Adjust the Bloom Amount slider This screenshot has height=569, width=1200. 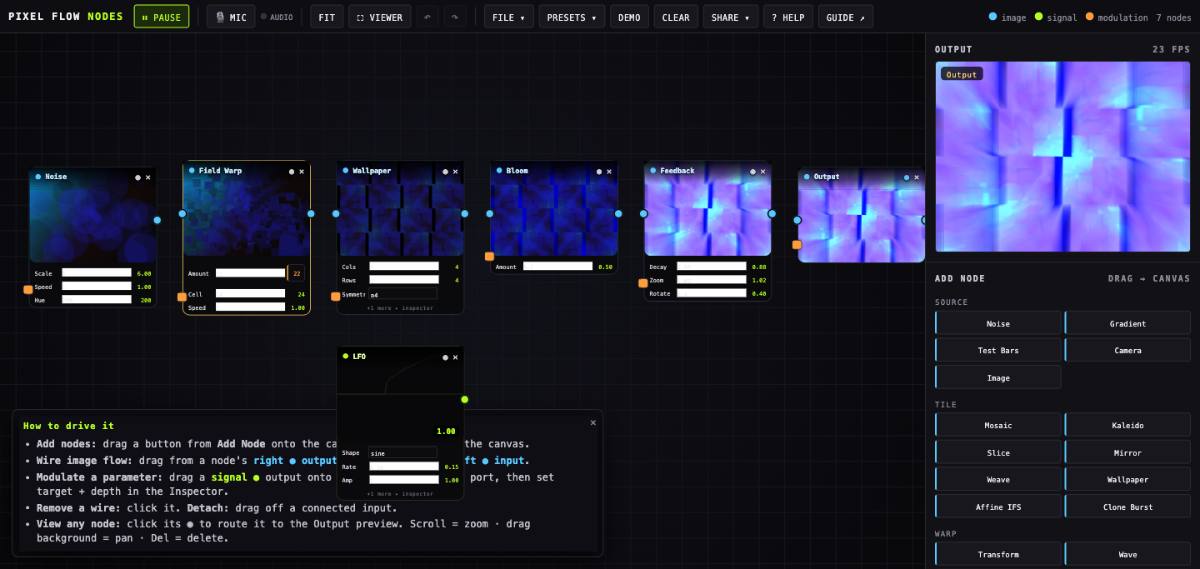[557, 266]
